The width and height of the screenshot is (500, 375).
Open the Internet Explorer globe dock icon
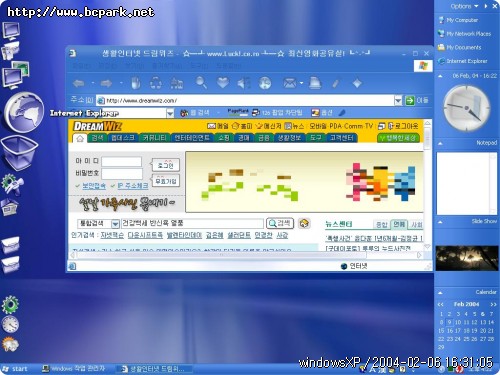coord(24,113)
